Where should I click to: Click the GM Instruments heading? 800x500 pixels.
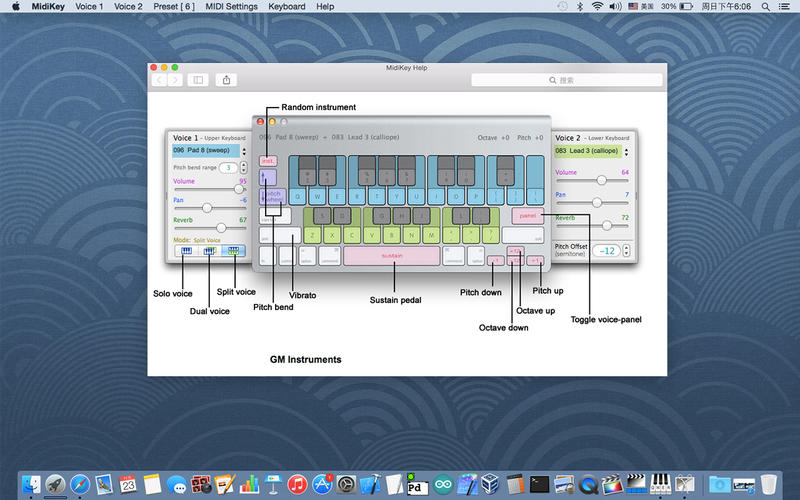[306, 359]
